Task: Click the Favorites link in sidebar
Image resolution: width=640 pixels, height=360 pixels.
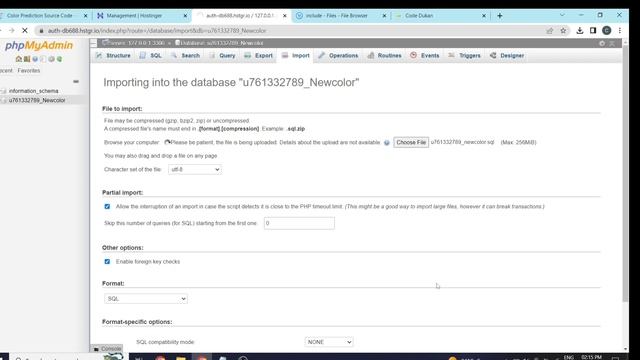Action: [29, 71]
